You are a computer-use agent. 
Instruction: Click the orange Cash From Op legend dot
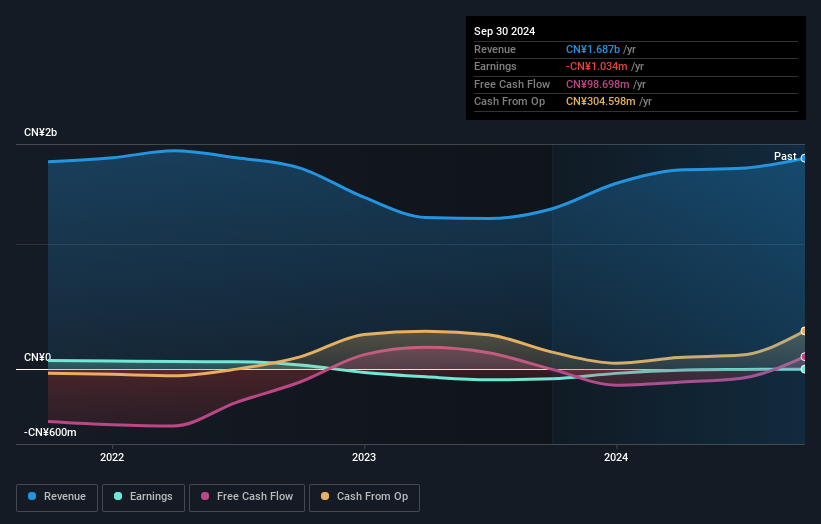click(325, 496)
